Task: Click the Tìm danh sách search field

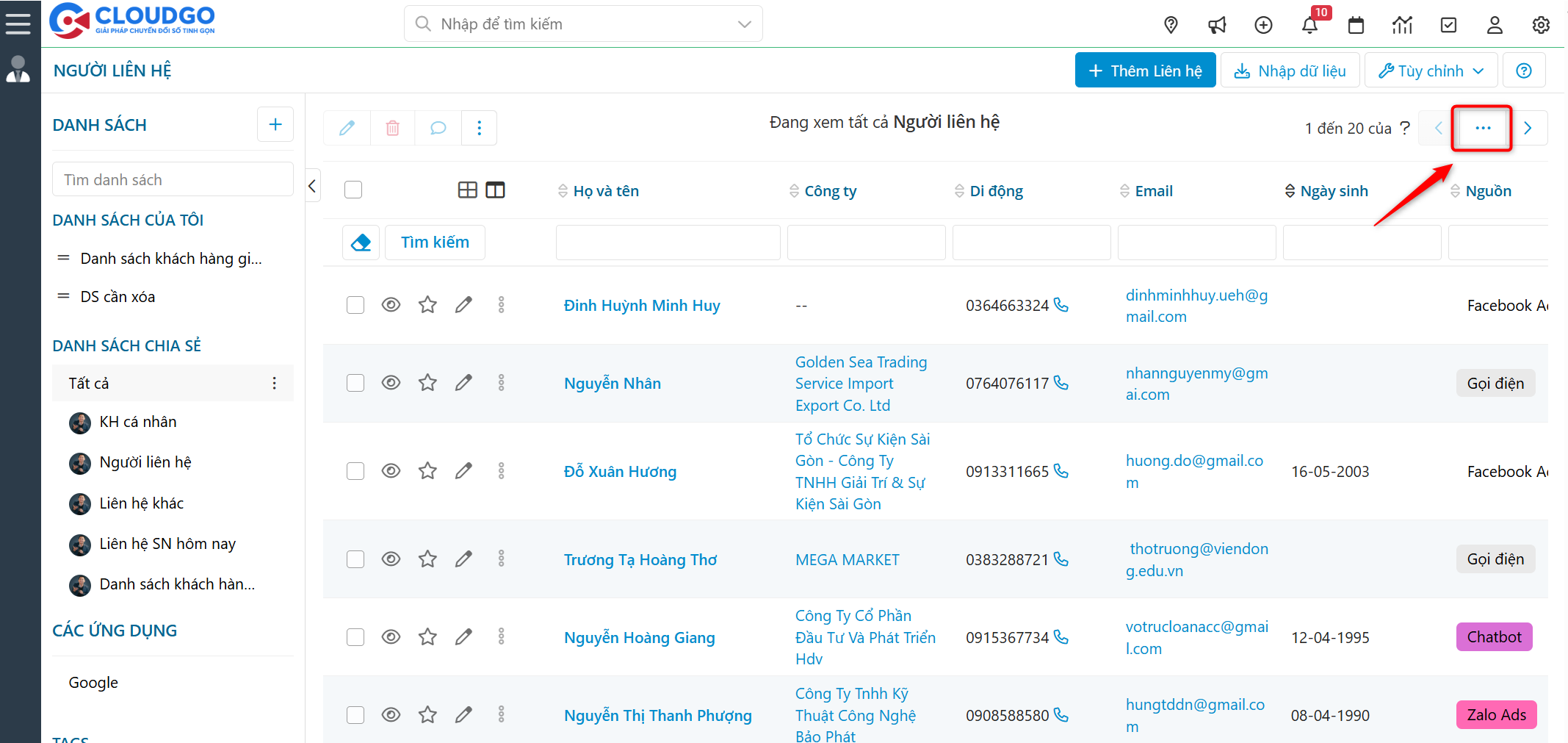Action: 173,180
